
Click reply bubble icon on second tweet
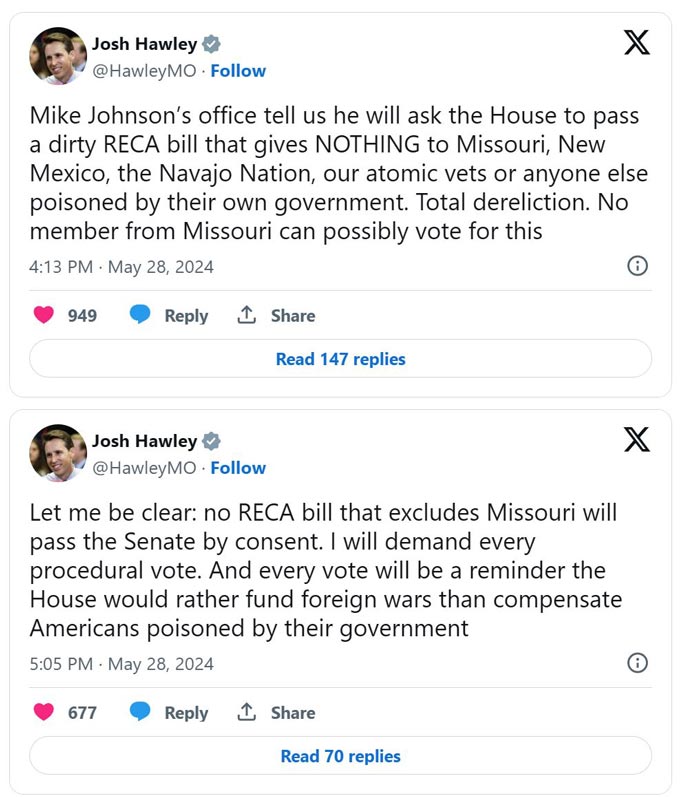click(x=140, y=711)
